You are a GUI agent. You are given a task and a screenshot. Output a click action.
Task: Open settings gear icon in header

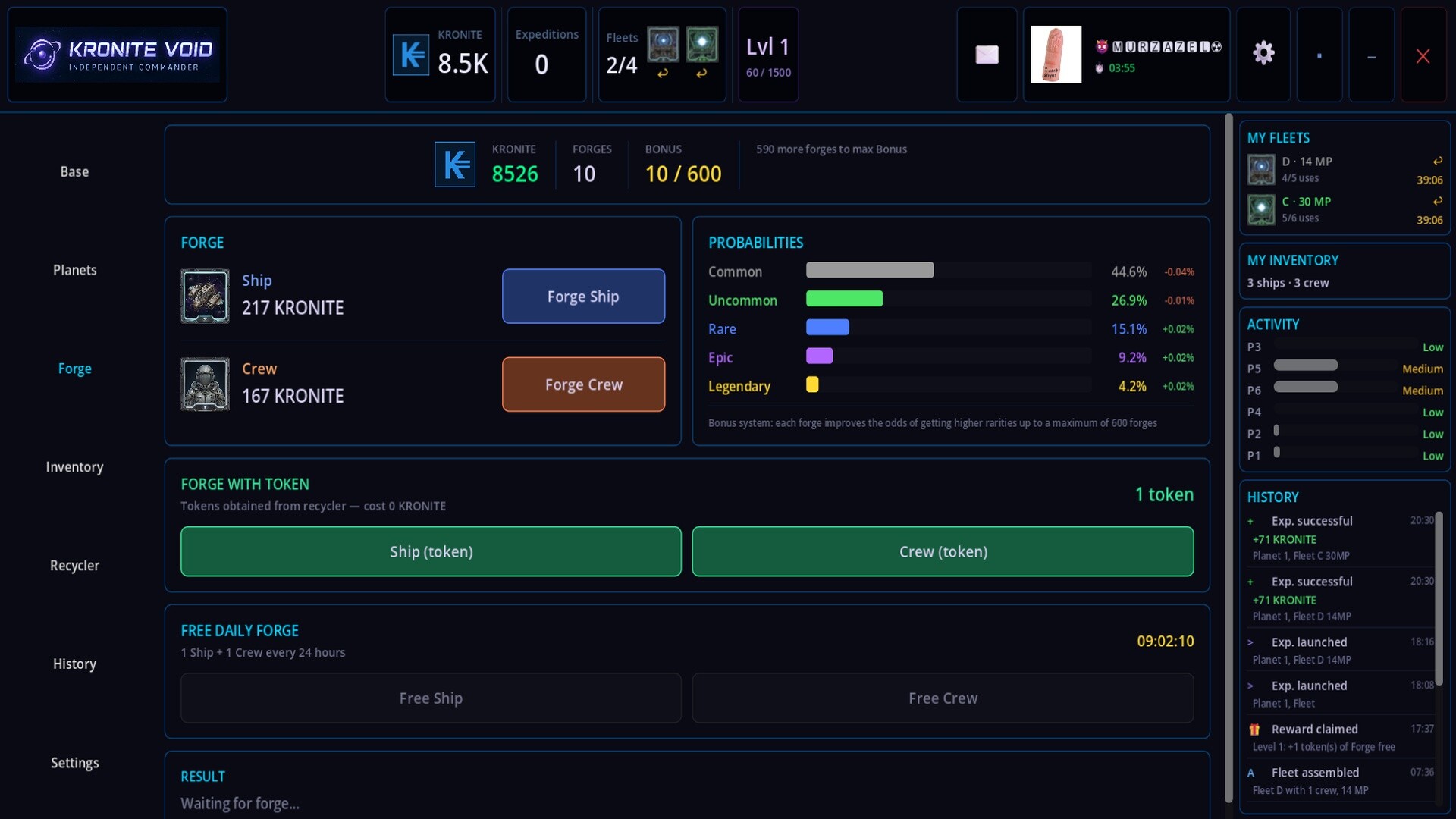click(1263, 53)
